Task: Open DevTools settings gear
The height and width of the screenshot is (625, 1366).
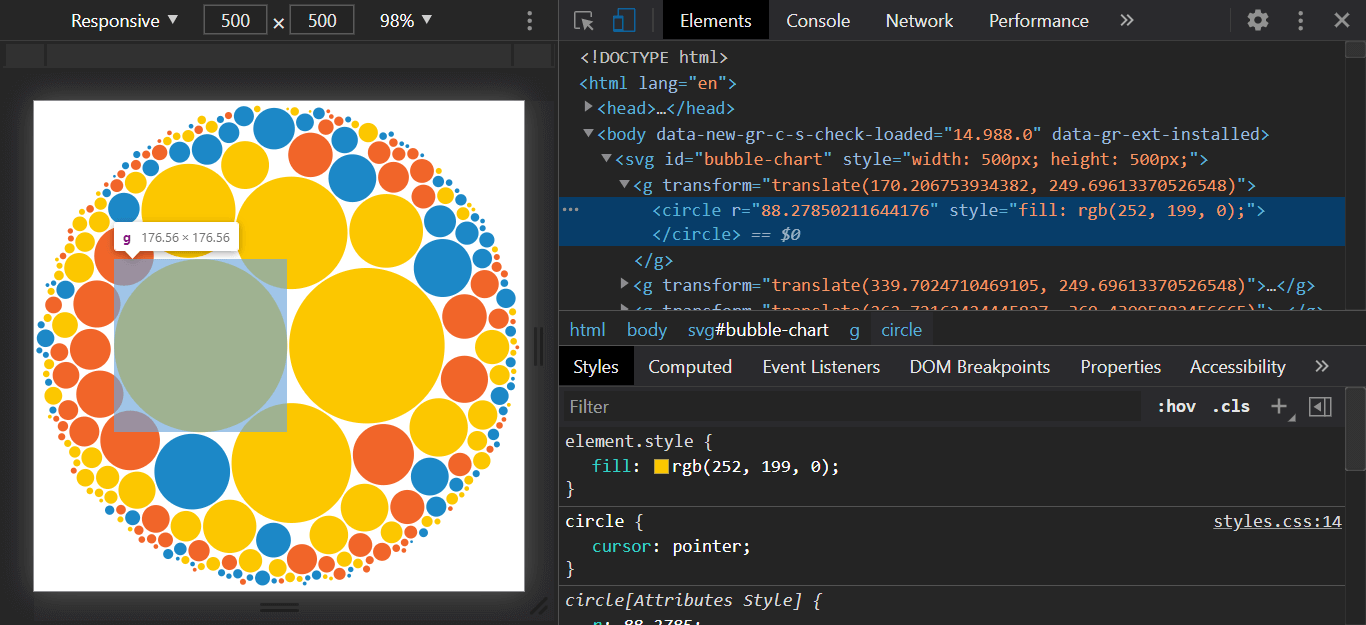Action: (1258, 21)
